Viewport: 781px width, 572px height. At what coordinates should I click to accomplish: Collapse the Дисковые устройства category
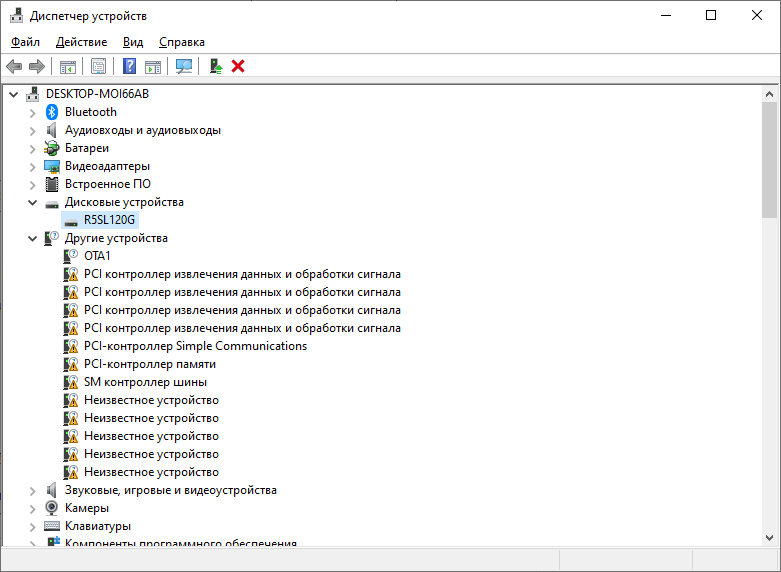pos(33,202)
